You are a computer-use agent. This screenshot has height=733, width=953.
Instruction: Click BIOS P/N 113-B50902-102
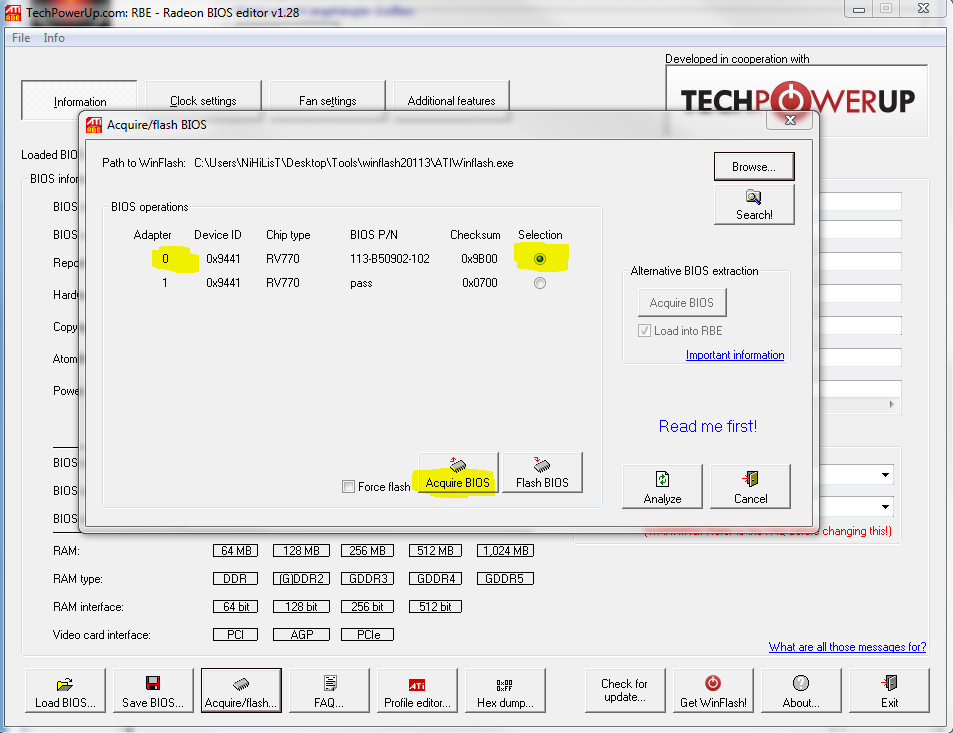[390, 259]
